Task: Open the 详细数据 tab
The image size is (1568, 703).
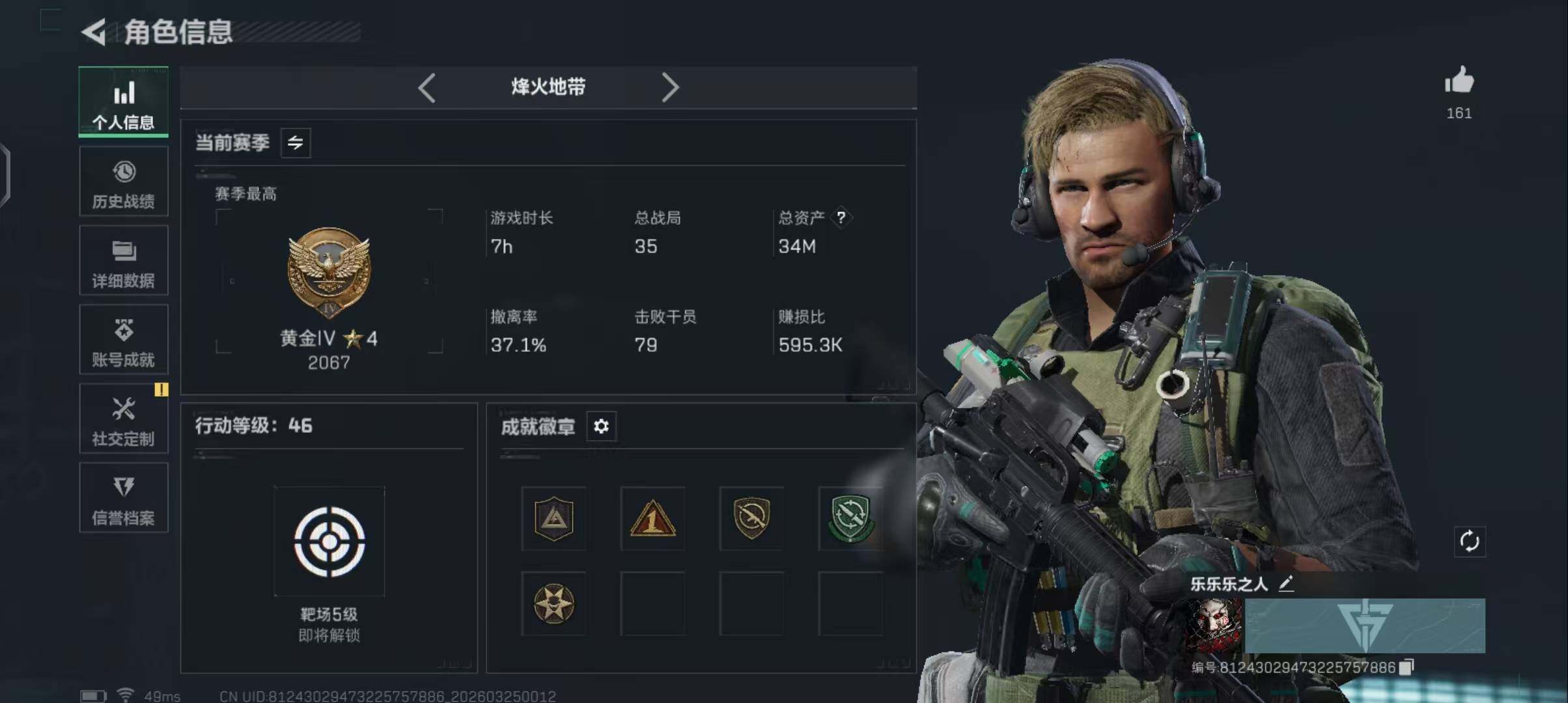Action: pos(124,260)
